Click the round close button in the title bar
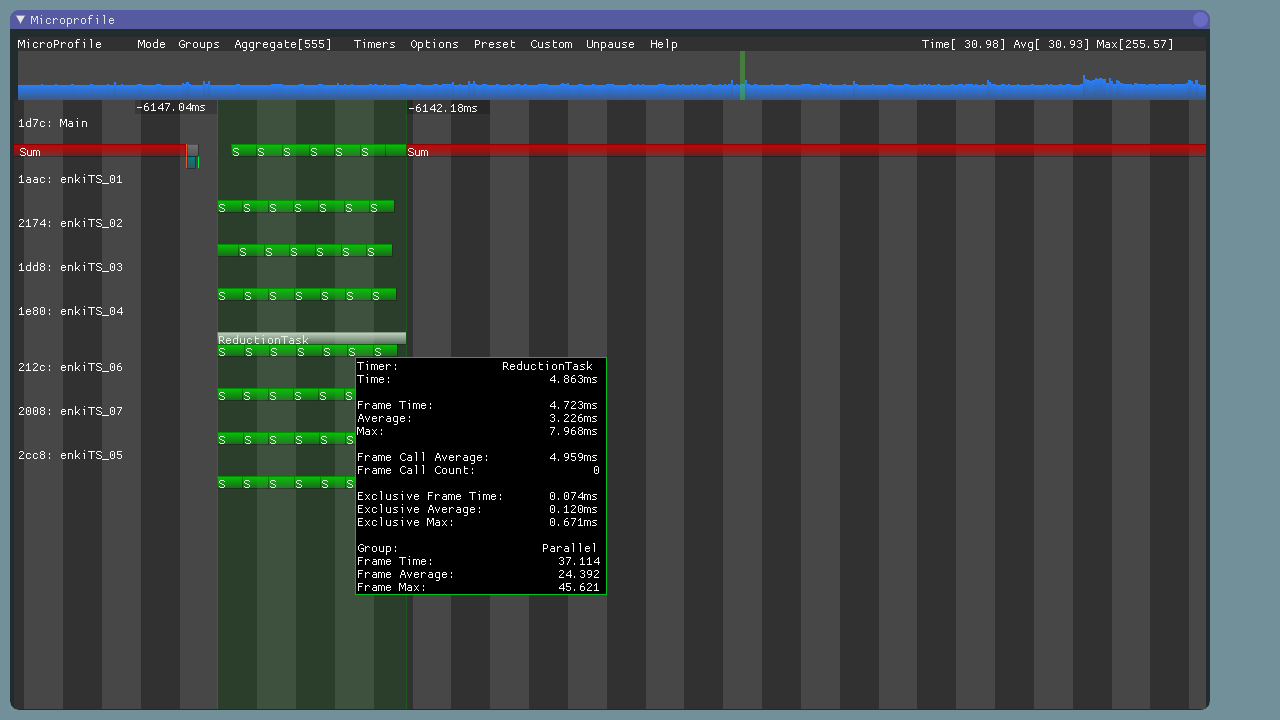The image size is (1280, 720). coord(1200,19)
